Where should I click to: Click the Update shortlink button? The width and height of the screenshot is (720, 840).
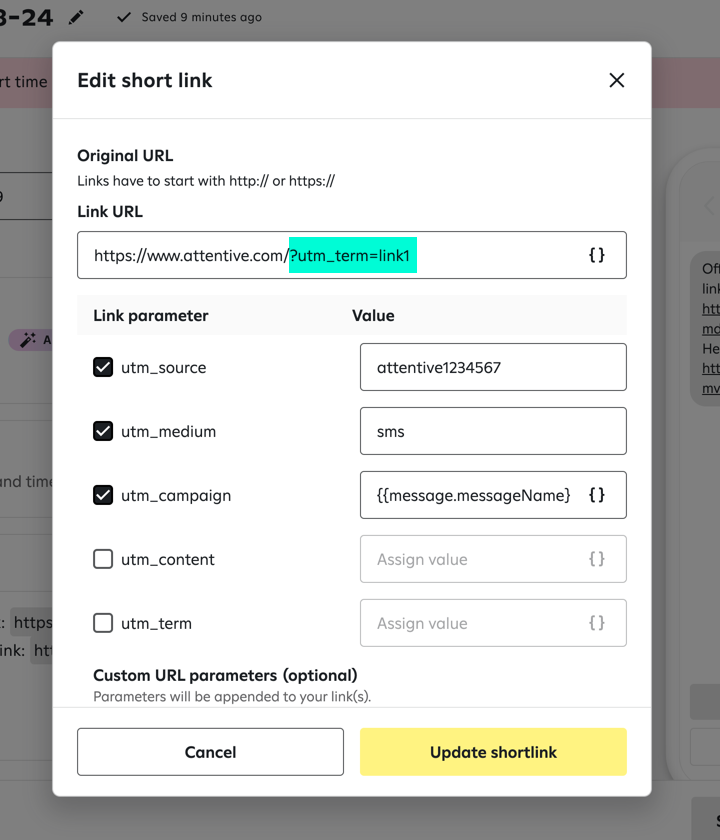(493, 751)
